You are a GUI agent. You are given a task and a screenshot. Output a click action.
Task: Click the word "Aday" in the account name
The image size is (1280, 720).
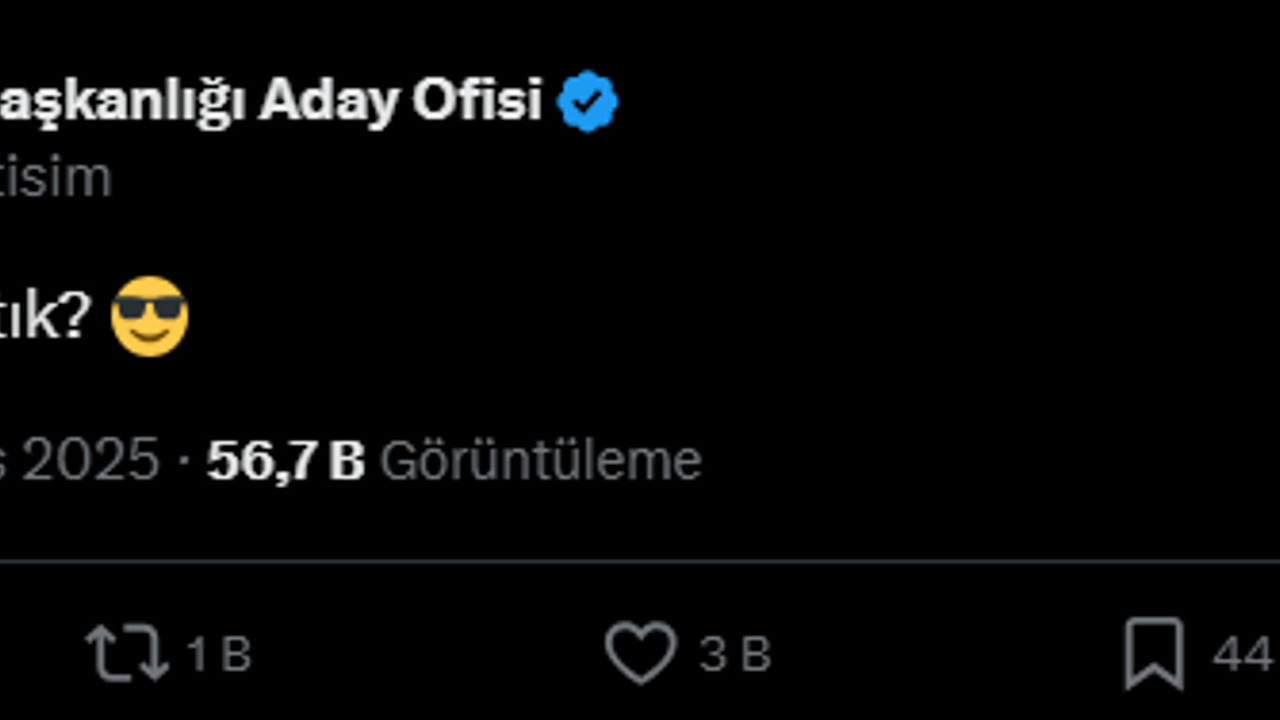point(328,101)
